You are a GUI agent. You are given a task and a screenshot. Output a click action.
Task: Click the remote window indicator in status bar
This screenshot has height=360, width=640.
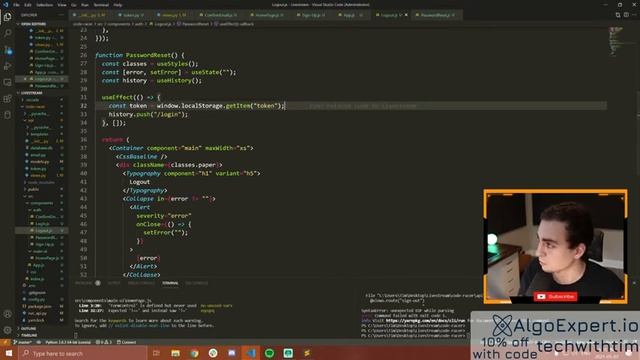tap(5, 342)
